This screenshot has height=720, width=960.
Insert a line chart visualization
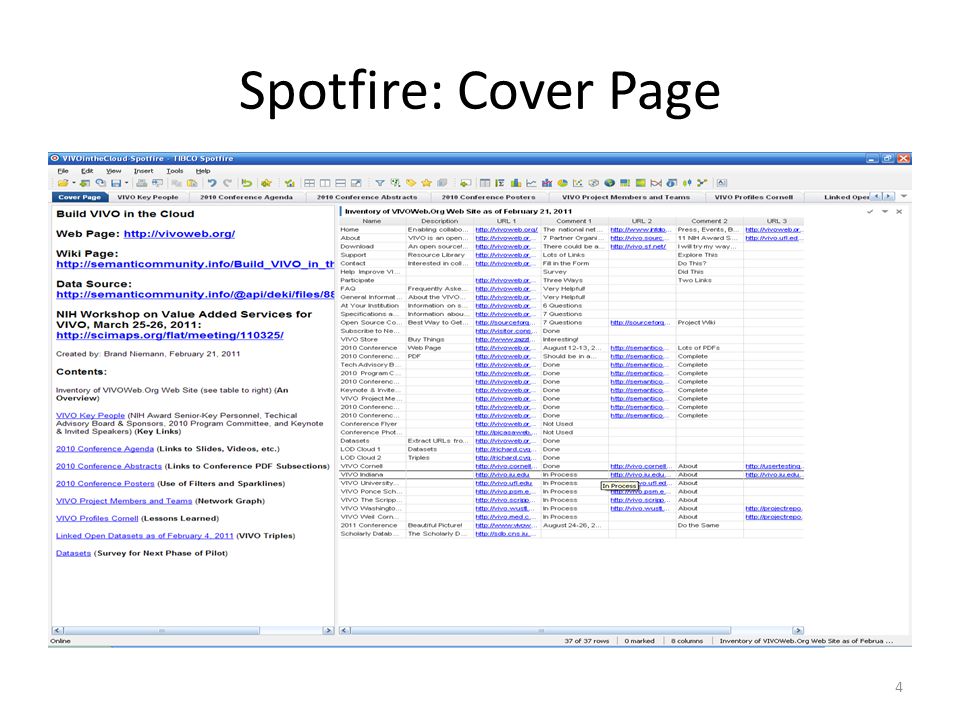[531, 183]
